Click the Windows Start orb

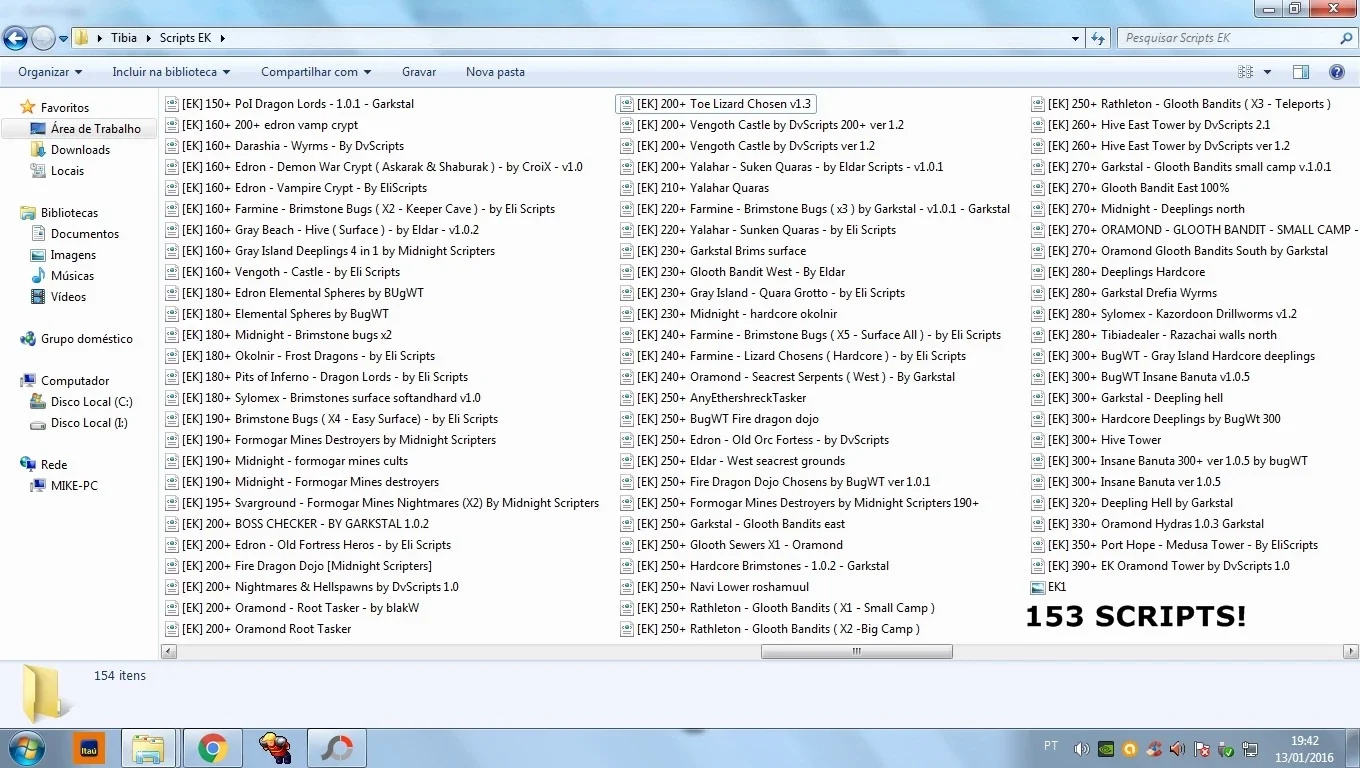[x=27, y=747]
